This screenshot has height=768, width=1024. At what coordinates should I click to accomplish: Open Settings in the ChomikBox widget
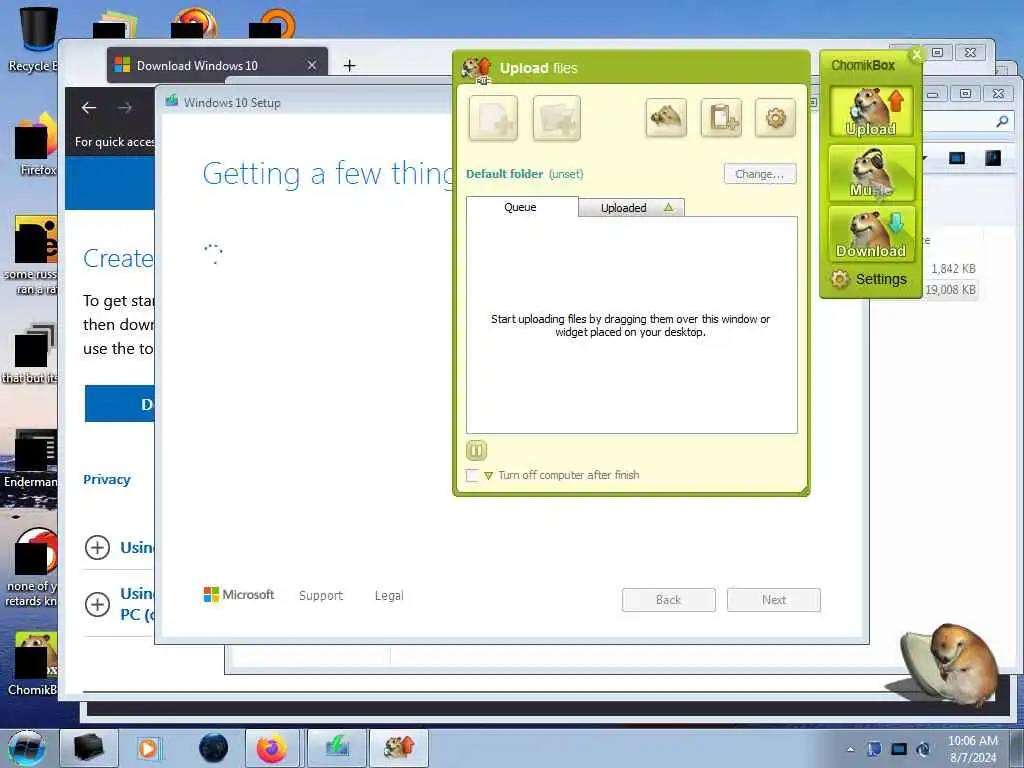[869, 280]
